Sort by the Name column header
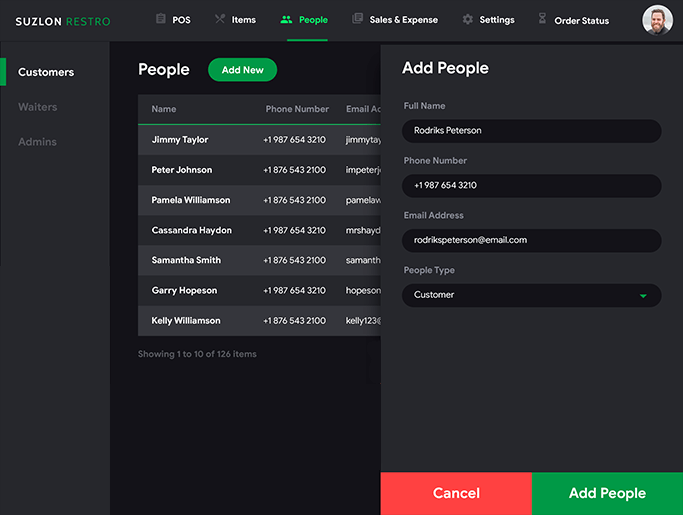683x515 pixels. point(164,109)
